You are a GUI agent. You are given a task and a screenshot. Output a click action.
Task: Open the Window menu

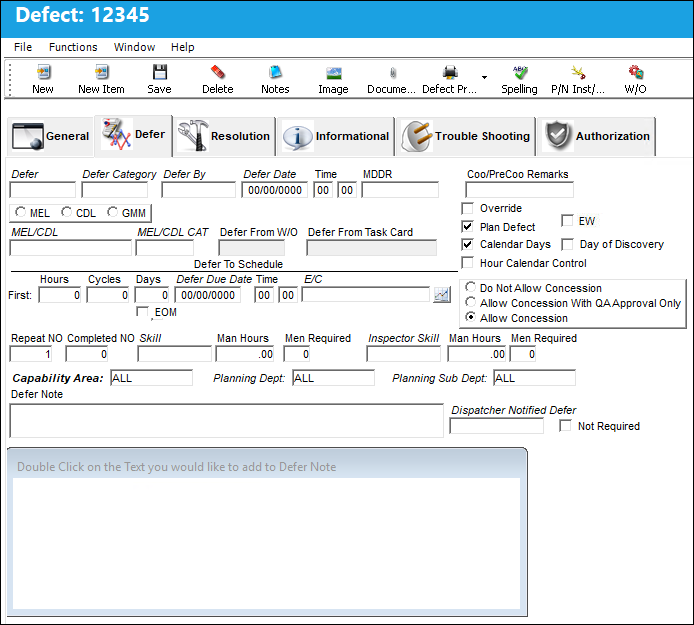point(135,47)
